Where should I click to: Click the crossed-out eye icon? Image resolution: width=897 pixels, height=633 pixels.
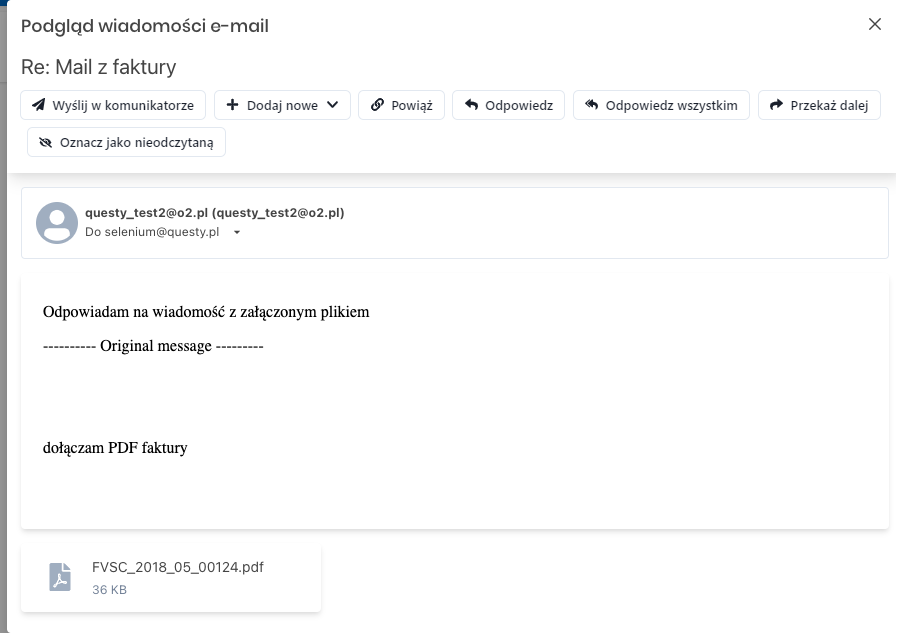tap(45, 142)
